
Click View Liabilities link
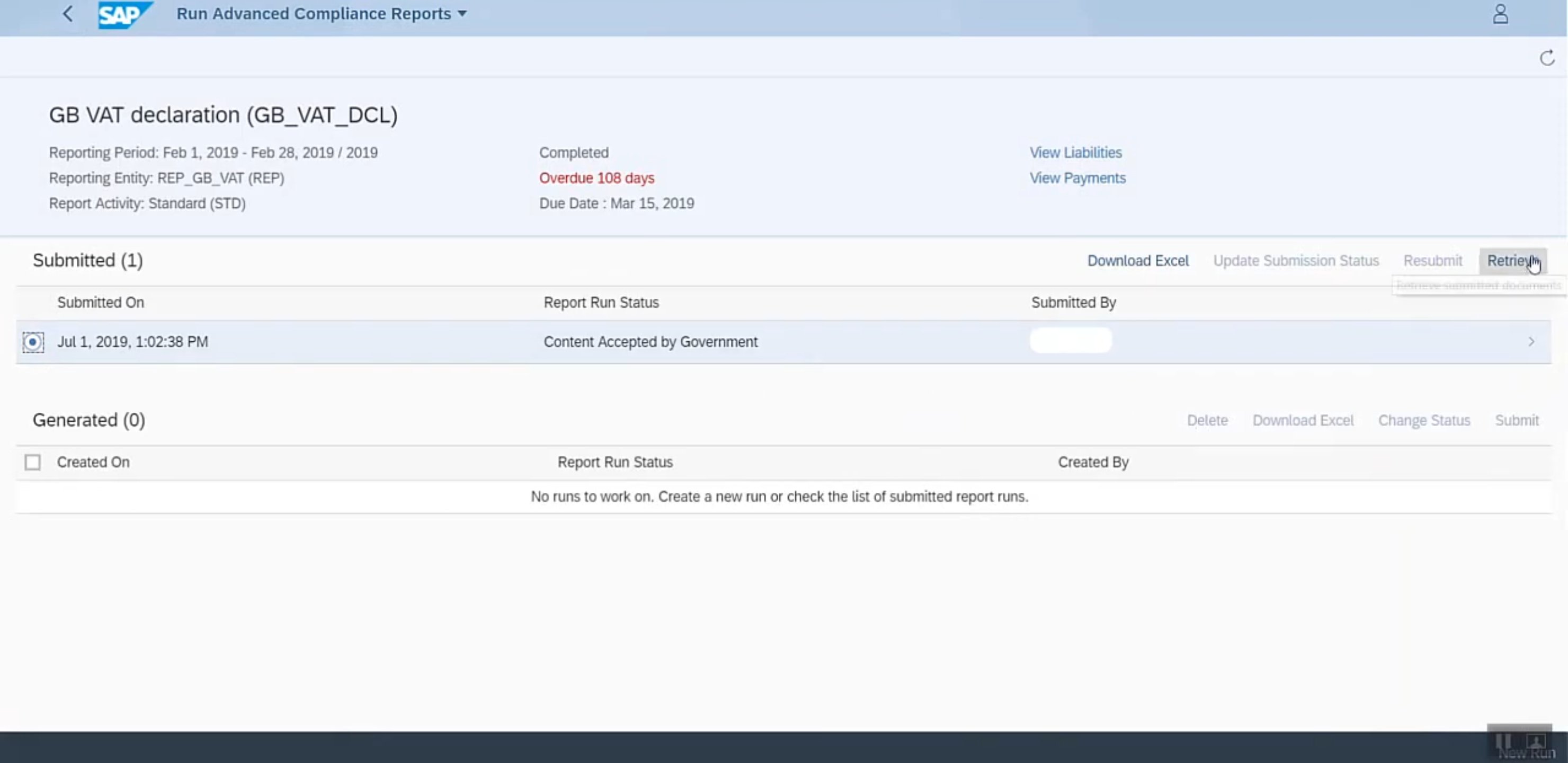(1075, 153)
